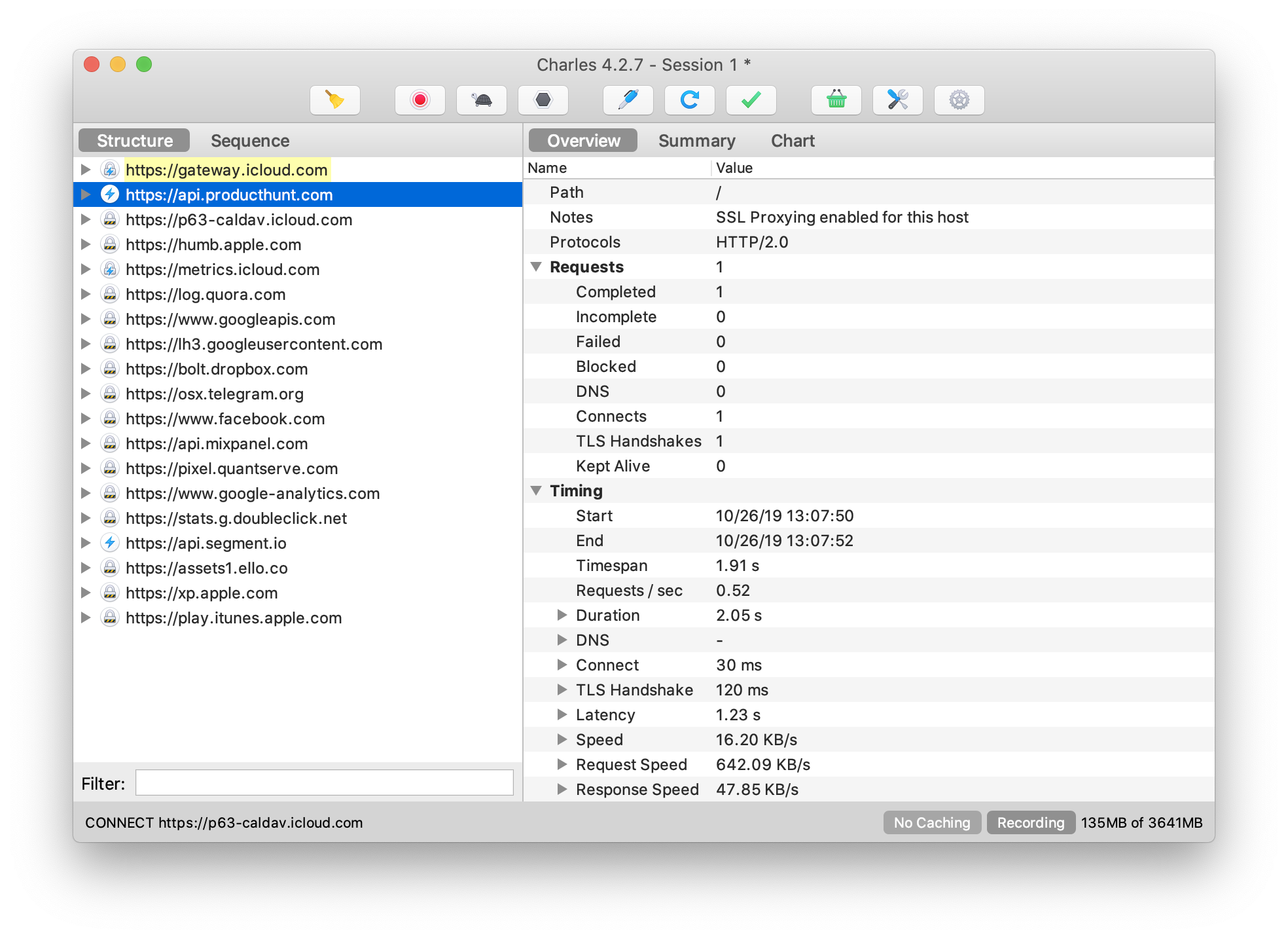Image resolution: width=1288 pixels, height=939 pixels.
Task: Click the SSL Proxying/lock icon tool
Action: click(x=545, y=101)
